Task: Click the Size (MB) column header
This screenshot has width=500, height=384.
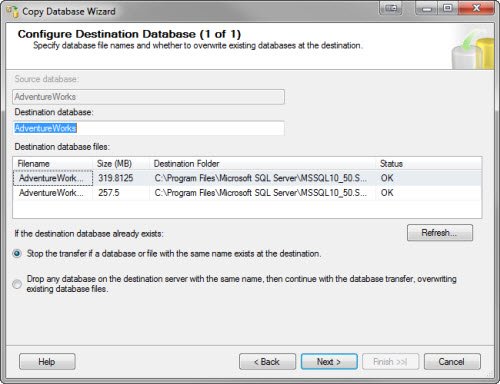Action: 121,164
